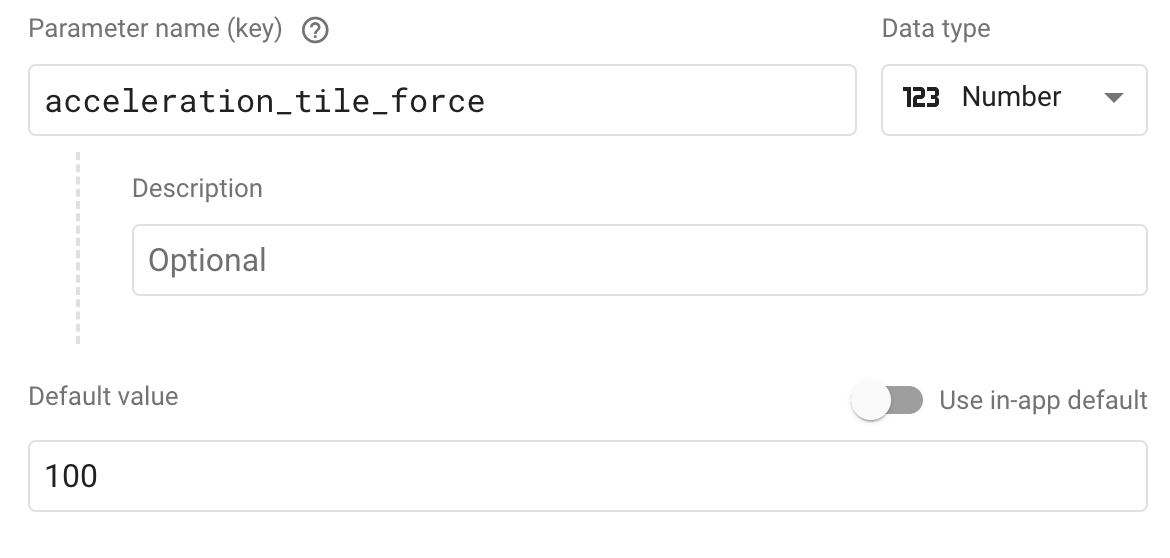Click the "Default value" label
This screenshot has height=558, width=1170.
103,397
